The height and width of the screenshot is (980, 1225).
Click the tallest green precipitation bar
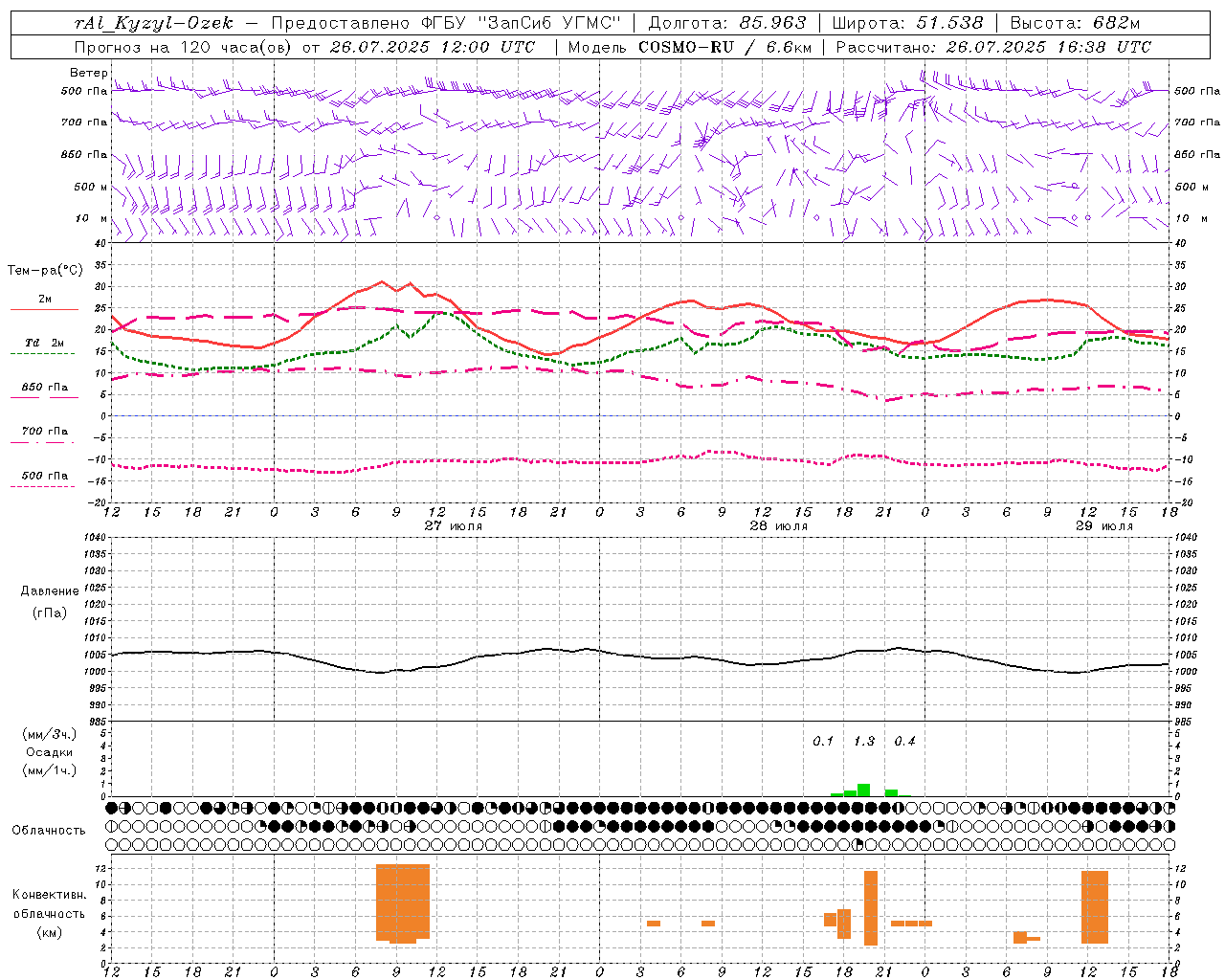pyautogui.click(x=864, y=790)
